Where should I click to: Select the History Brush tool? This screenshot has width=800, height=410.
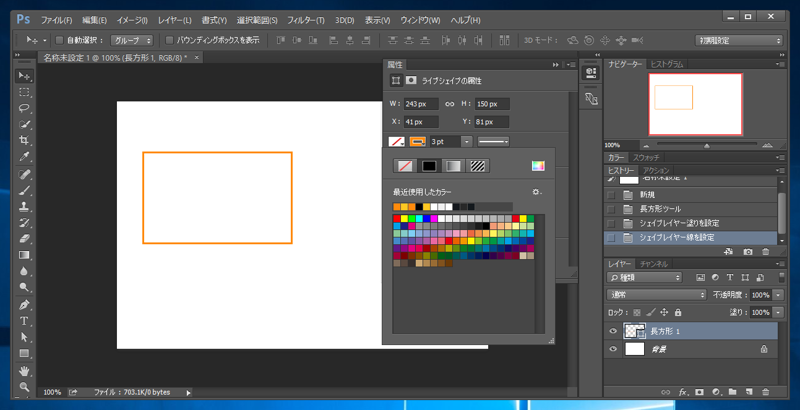pyautogui.click(x=24, y=223)
